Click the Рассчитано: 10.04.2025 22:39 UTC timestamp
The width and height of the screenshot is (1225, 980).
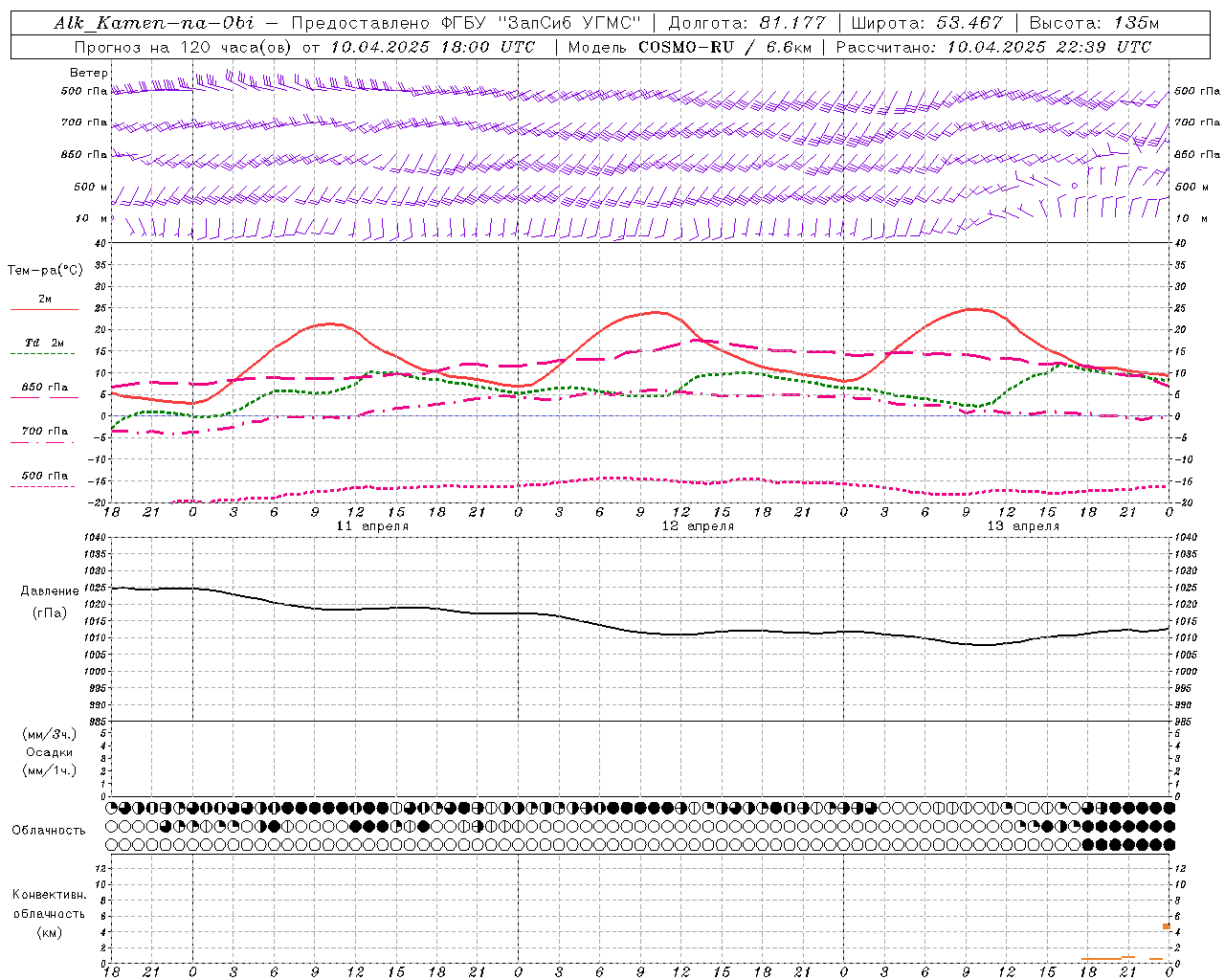[993, 47]
